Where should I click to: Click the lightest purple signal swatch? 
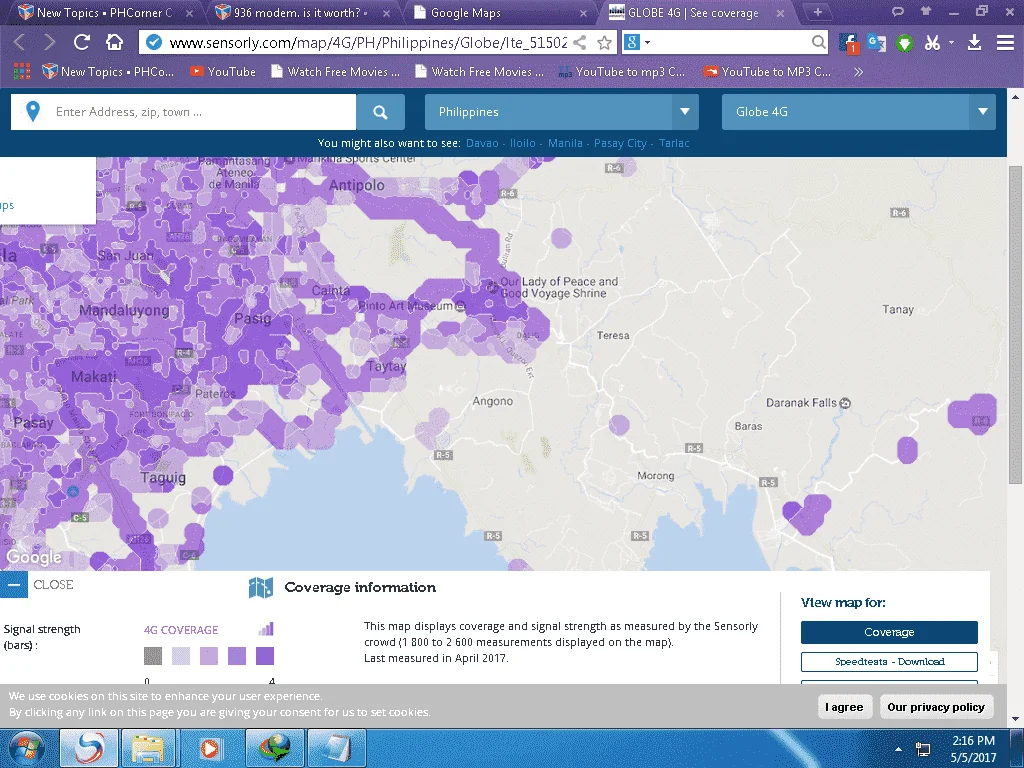(181, 656)
